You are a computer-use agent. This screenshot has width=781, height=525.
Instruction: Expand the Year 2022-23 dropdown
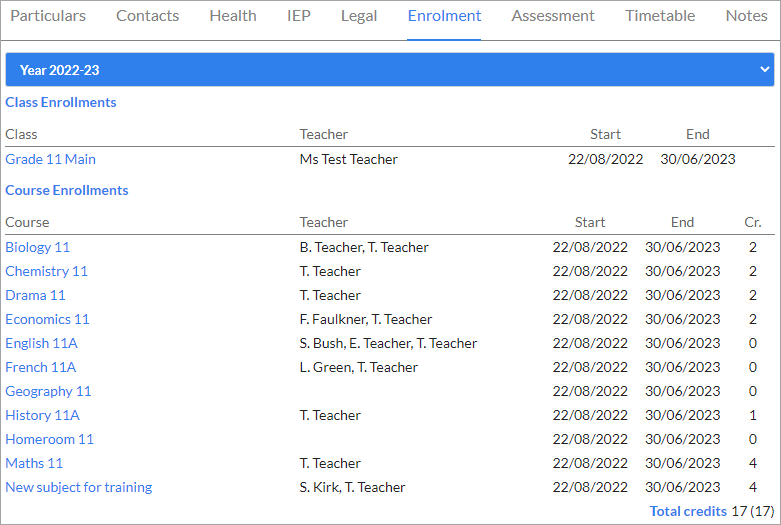pyautogui.click(x=390, y=70)
